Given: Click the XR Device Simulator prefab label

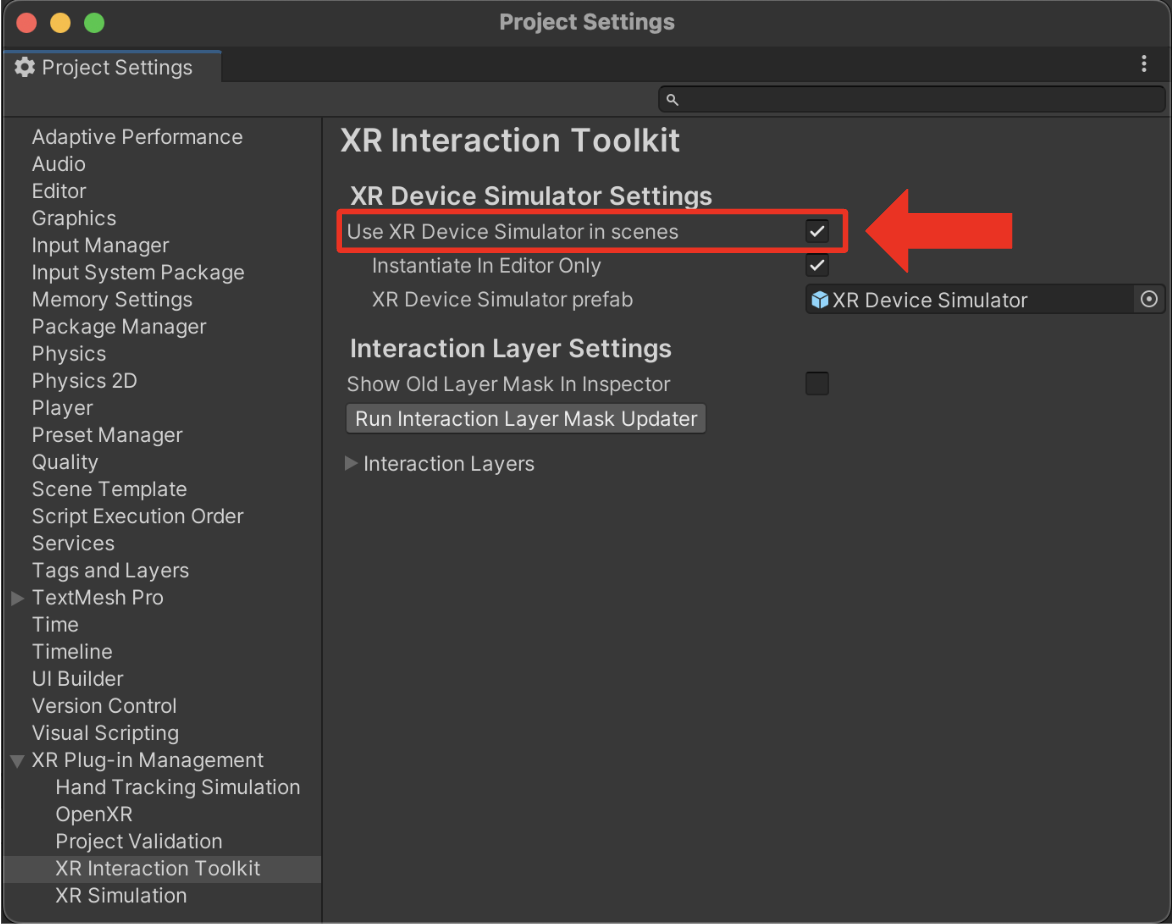Looking at the screenshot, I should [502, 299].
